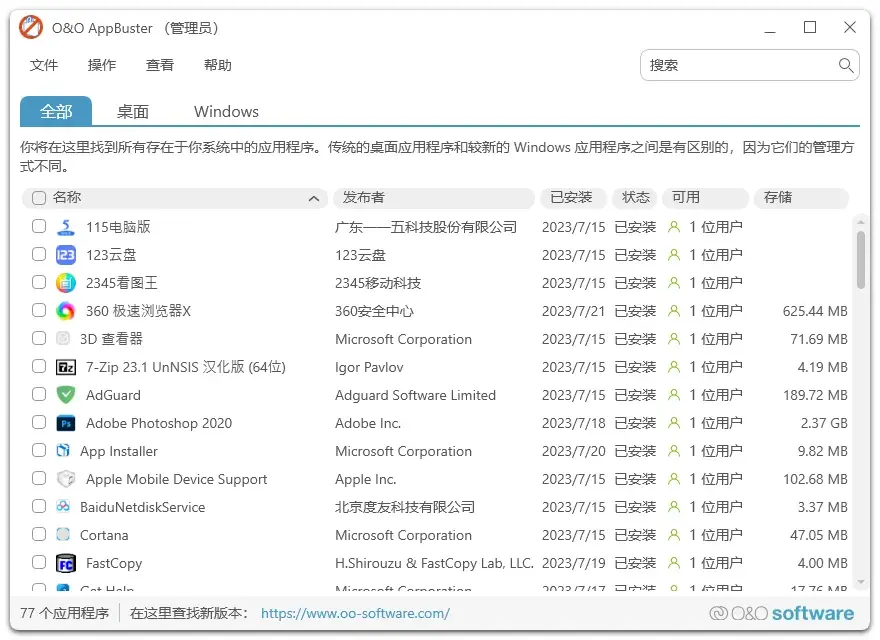880x640 pixels.
Task: Click the vertical scrollbar thumb
Action: pyautogui.click(x=860, y=260)
